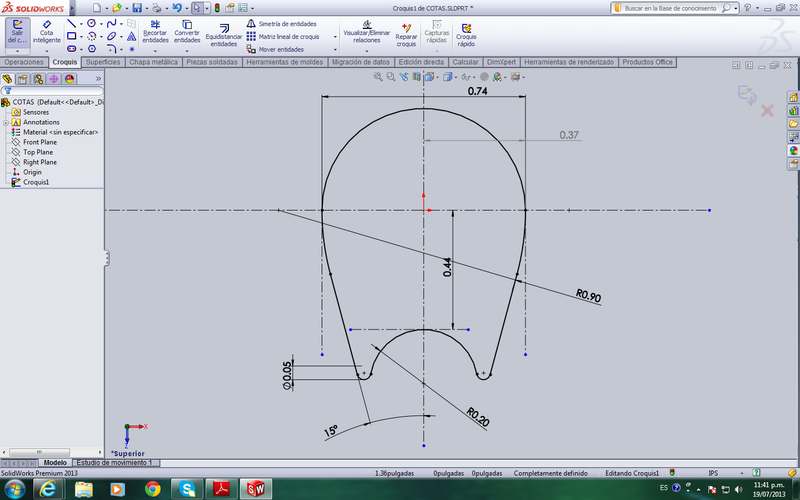Open Estudio de movimiento 1 tab

[x=114, y=463]
